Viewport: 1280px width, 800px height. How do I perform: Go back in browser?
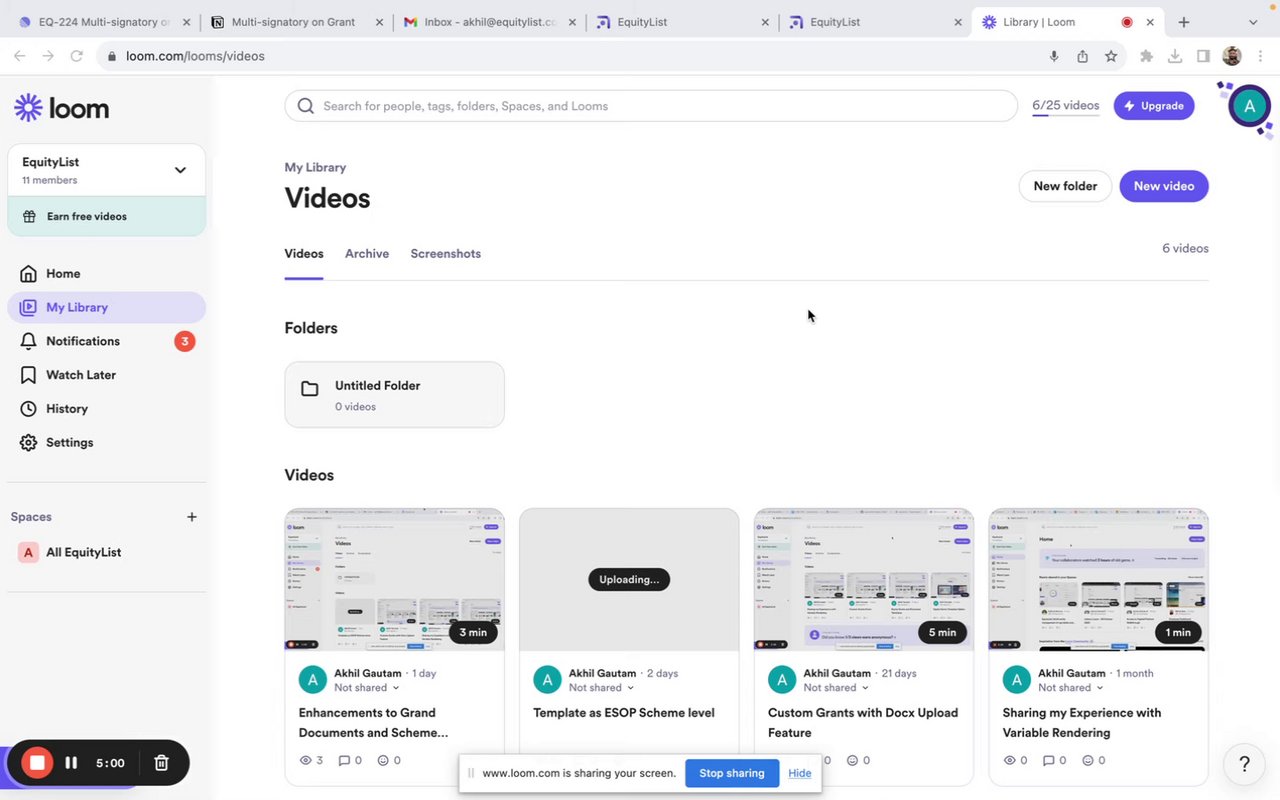pos(19,57)
